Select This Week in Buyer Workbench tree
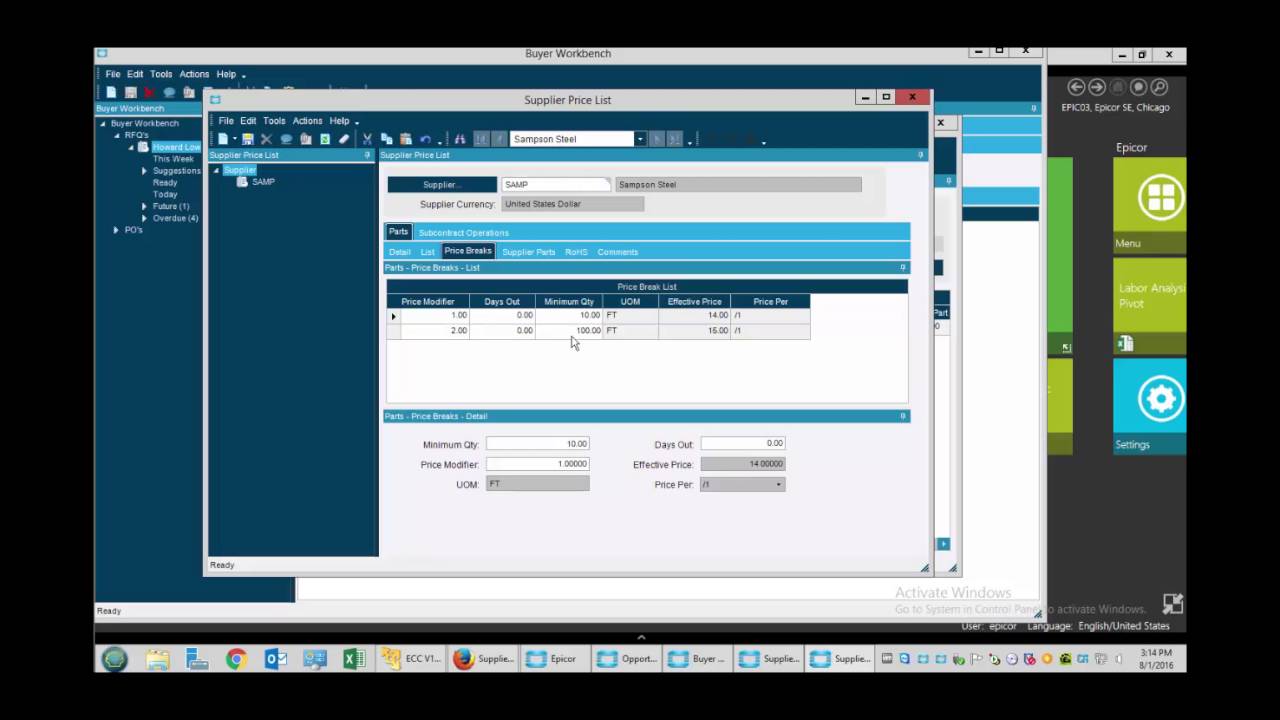This screenshot has width=1280, height=720. 173,159
